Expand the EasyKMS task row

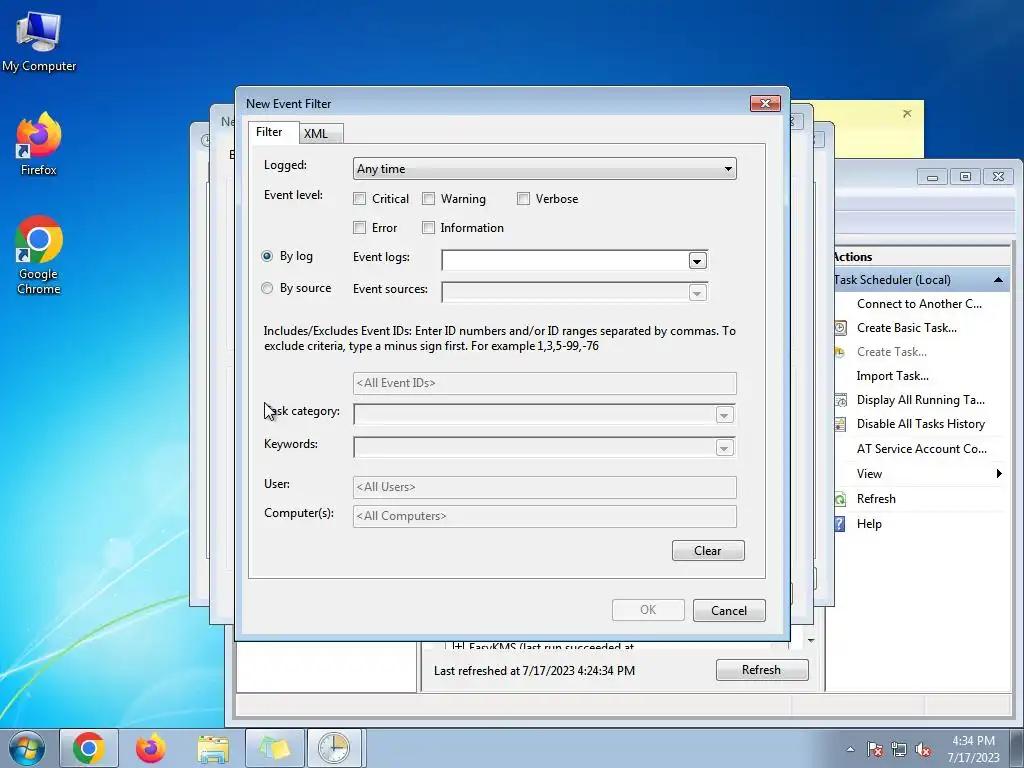[458, 647]
